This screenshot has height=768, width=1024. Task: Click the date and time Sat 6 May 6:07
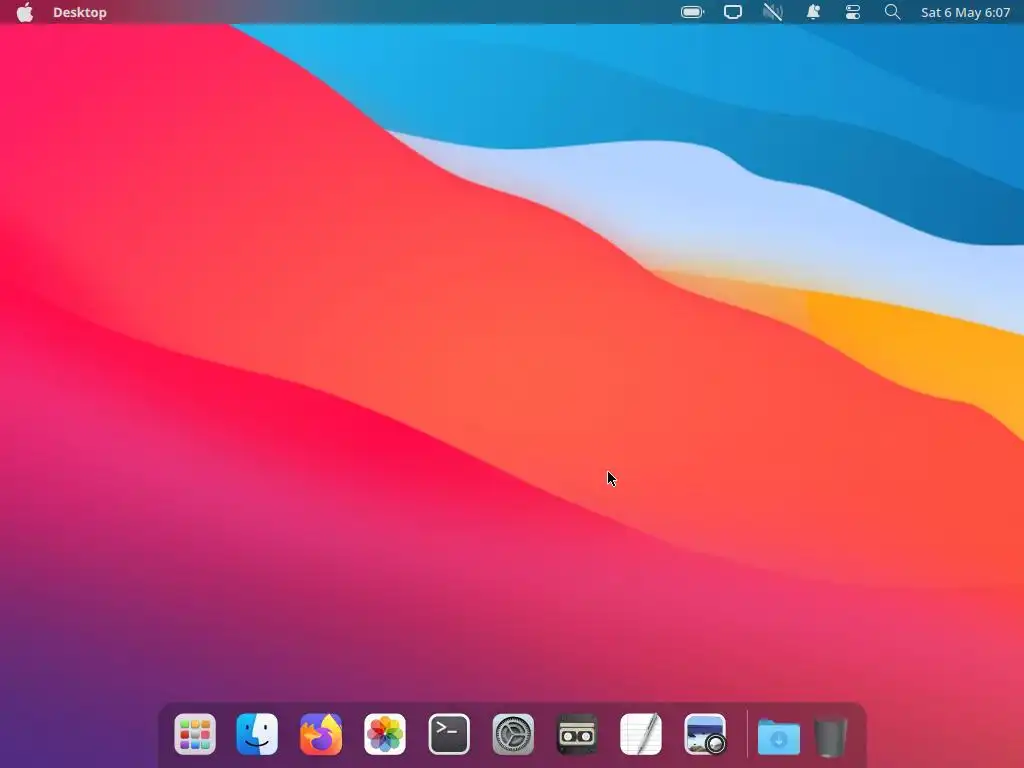pyautogui.click(x=965, y=12)
